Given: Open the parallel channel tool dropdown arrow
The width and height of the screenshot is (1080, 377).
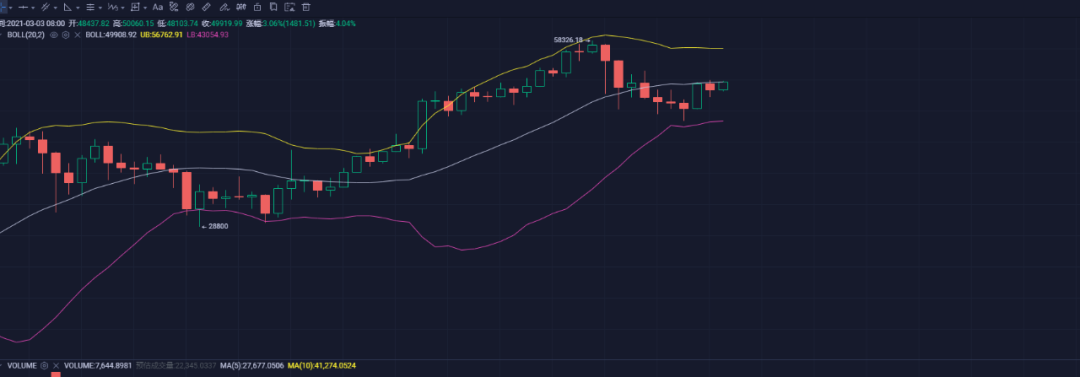Looking at the screenshot, I should [56, 8].
